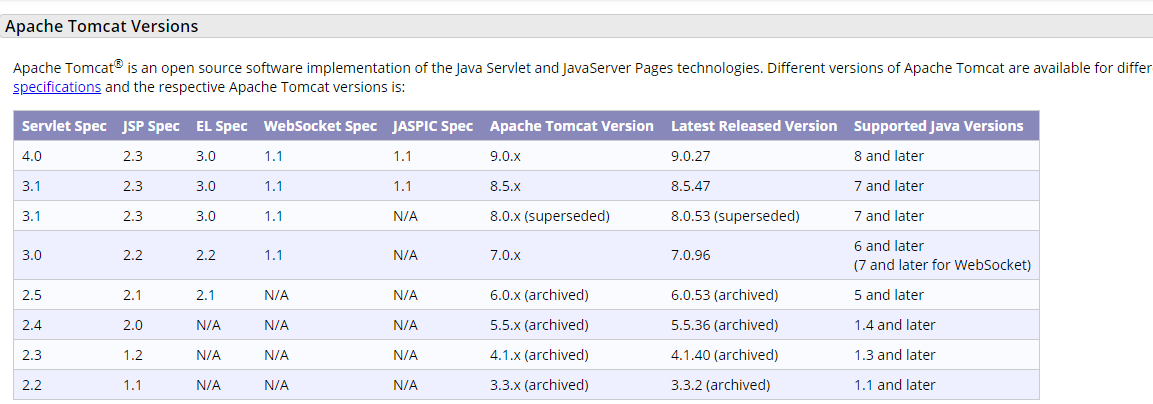Click the "7 and later for WebSocket" note
The image size is (1153, 404).
(x=942, y=265)
